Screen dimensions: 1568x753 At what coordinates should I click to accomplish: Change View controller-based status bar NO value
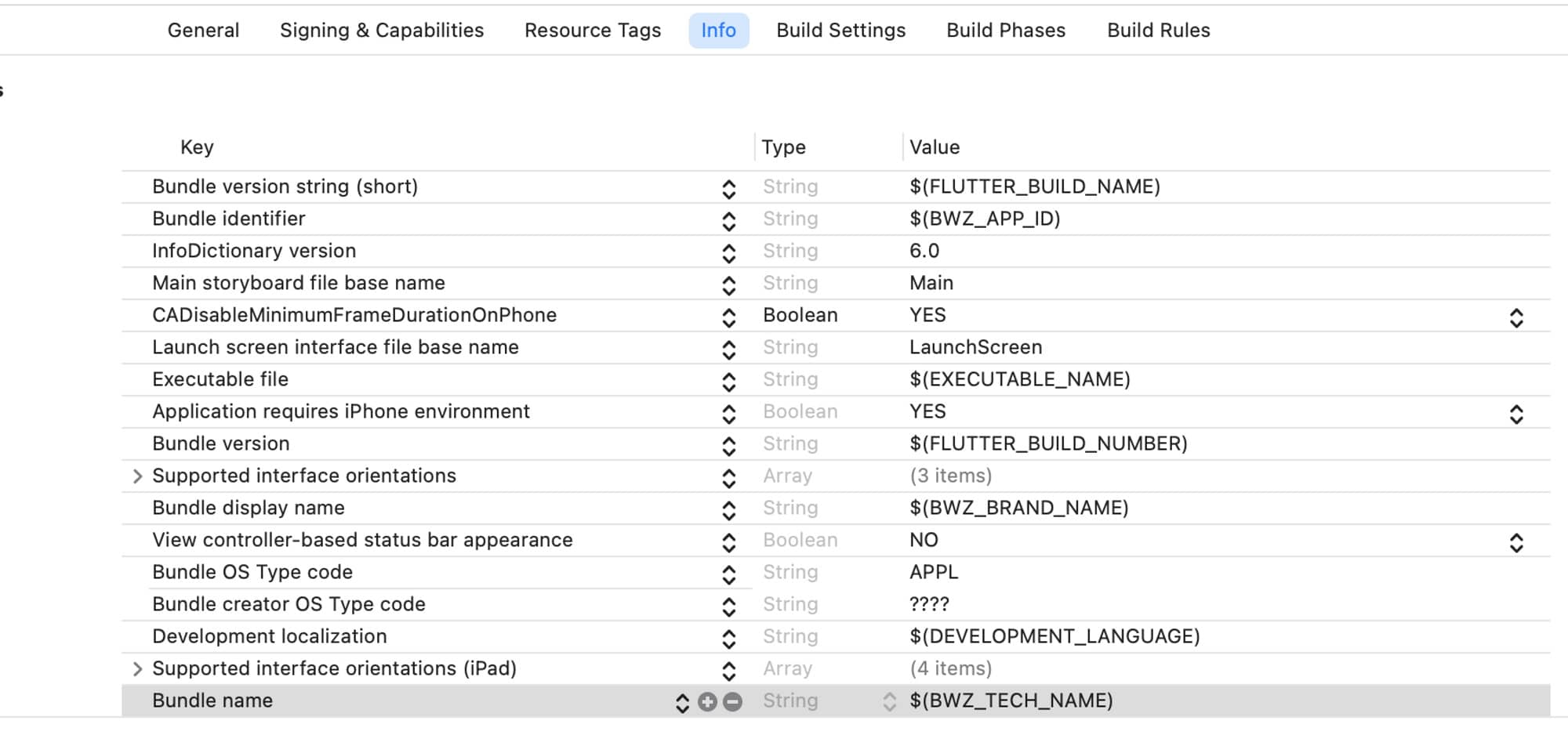coord(1515,543)
